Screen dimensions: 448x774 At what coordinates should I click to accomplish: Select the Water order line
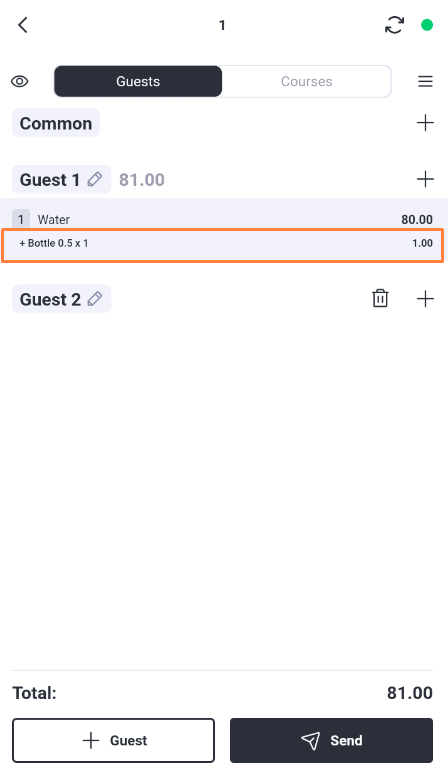tap(224, 219)
